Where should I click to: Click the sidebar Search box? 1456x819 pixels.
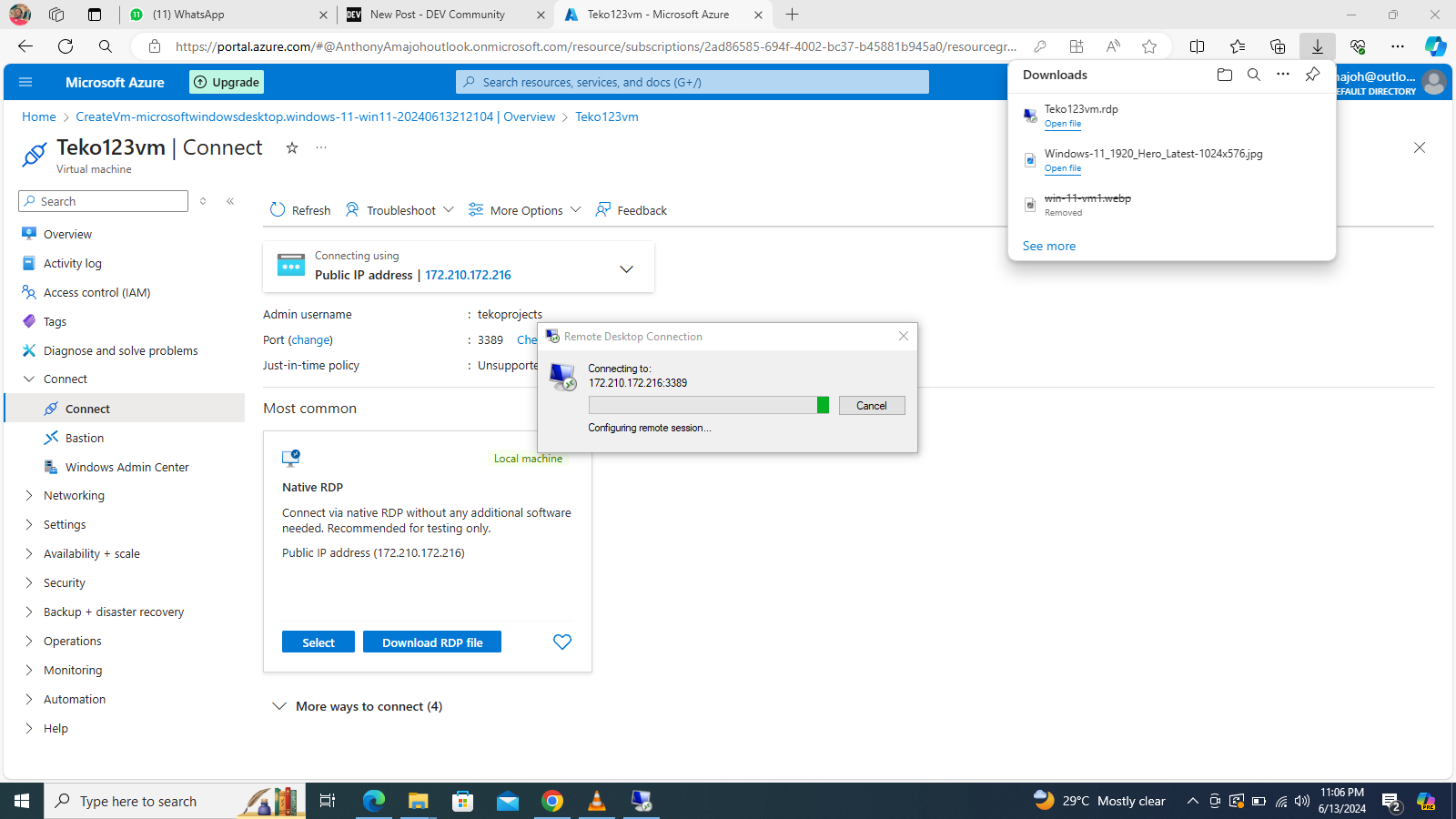[103, 201]
